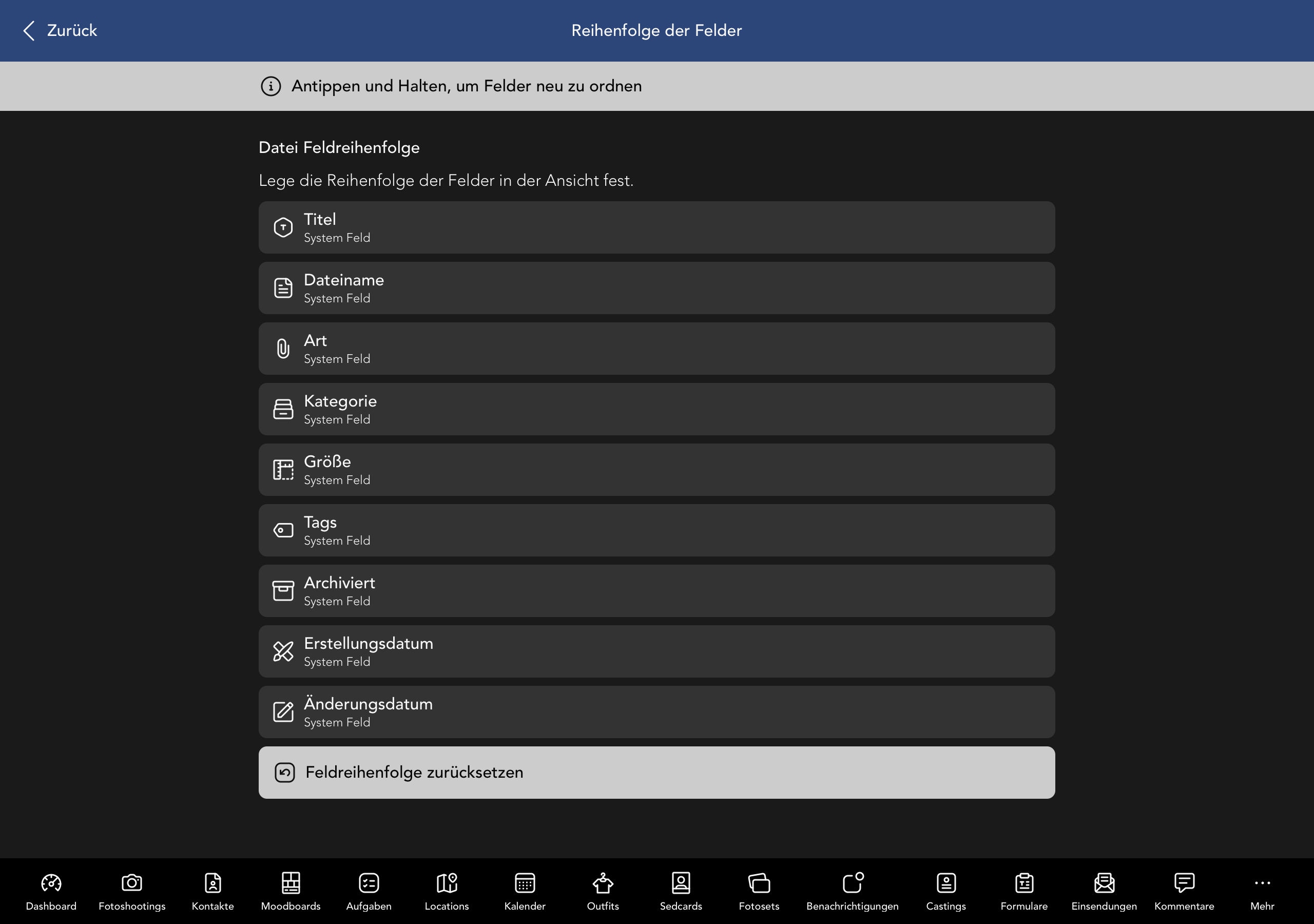Screen dimensions: 1314x924
Task: Open the Dashboard tab
Action: click(x=51, y=891)
